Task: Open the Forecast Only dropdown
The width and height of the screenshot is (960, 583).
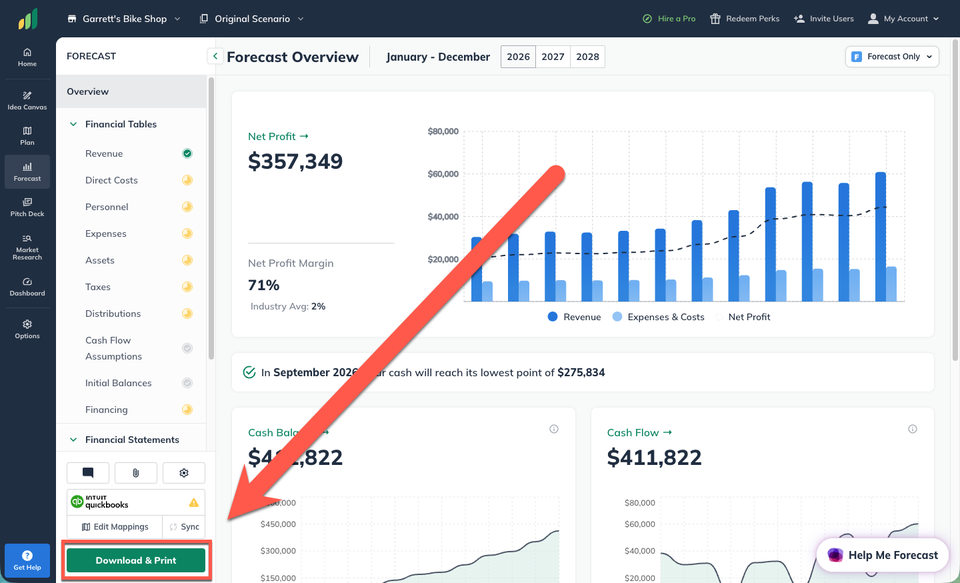Action: [892, 57]
